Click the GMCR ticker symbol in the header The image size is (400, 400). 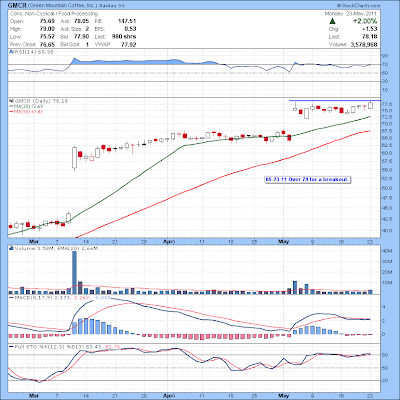[16, 5]
